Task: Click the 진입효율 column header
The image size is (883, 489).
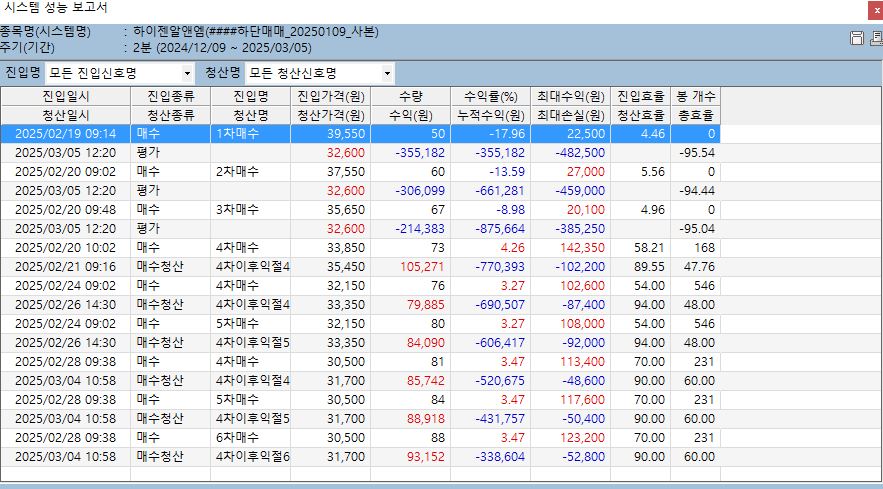Action: (x=640, y=97)
